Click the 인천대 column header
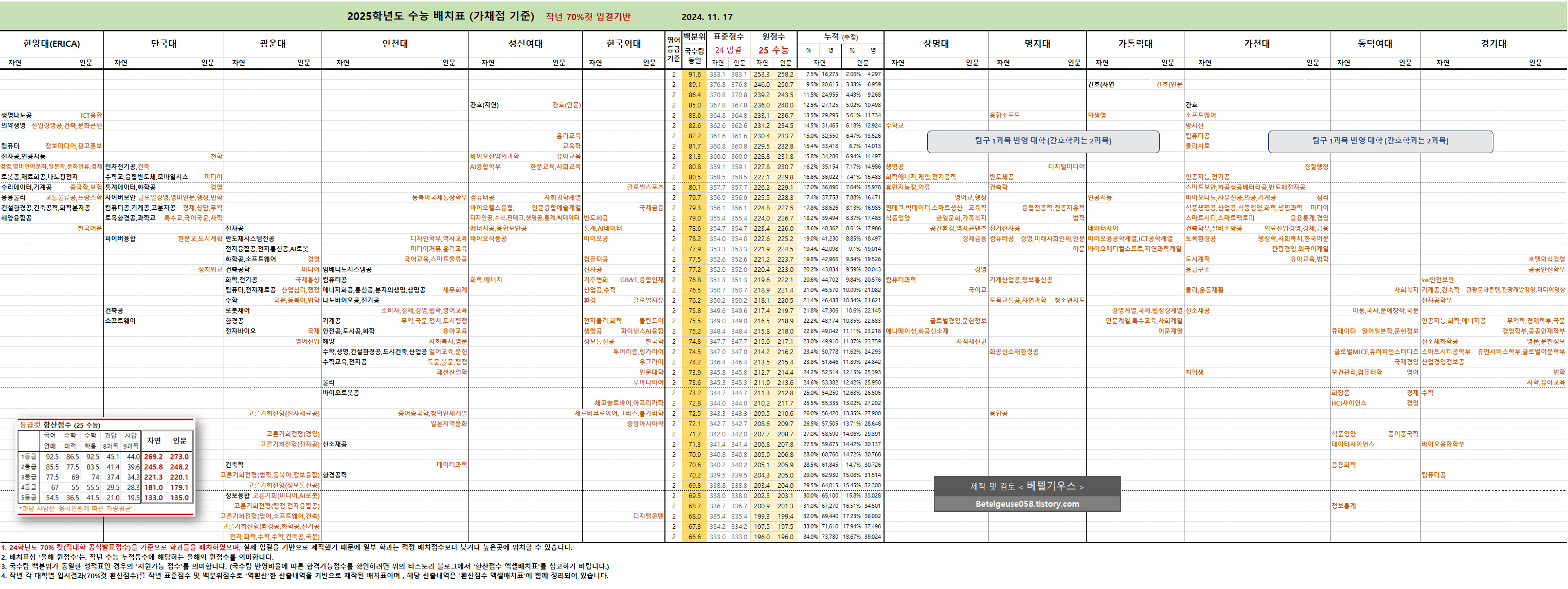The width and height of the screenshot is (1568, 589). tap(394, 44)
